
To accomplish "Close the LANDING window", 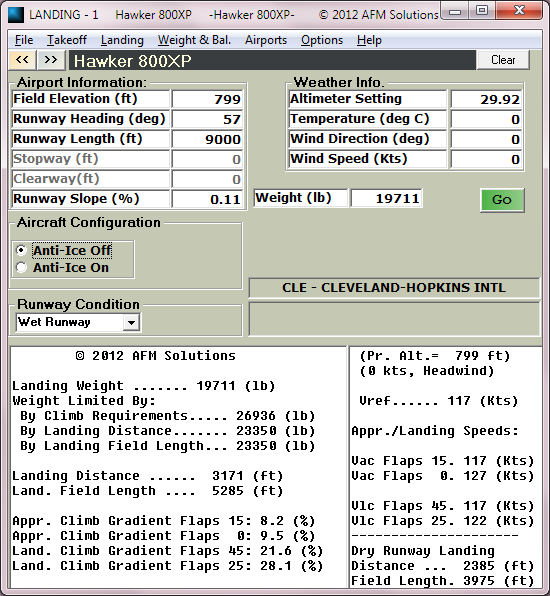I will click(x=519, y=11).
